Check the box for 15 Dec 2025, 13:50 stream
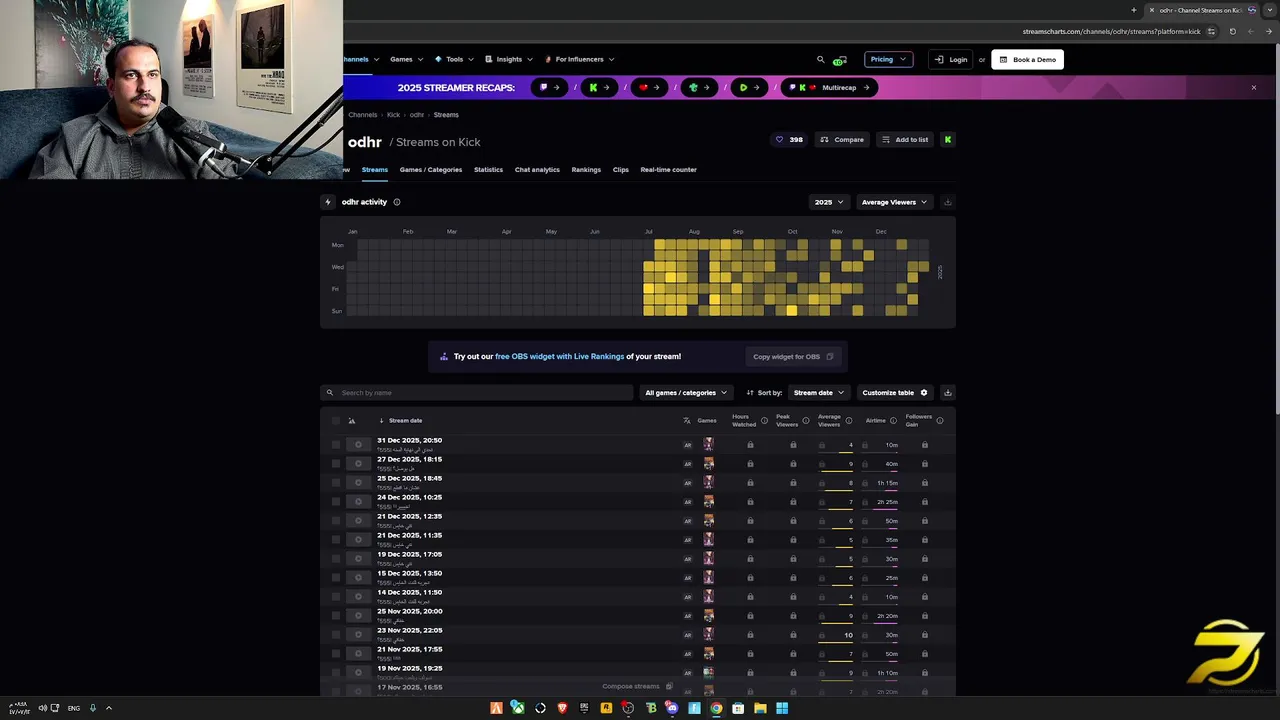The width and height of the screenshot is (1280, 720). click(x=336, y=578)
